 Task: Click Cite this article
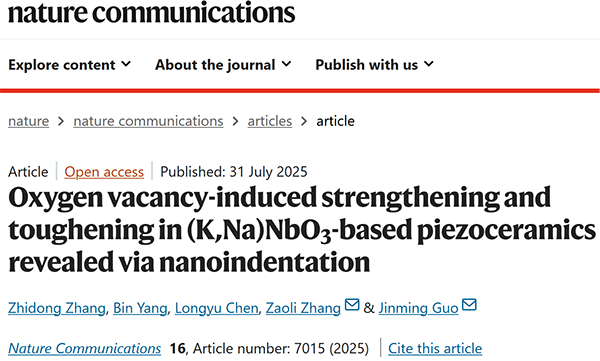tap(435, 348)
